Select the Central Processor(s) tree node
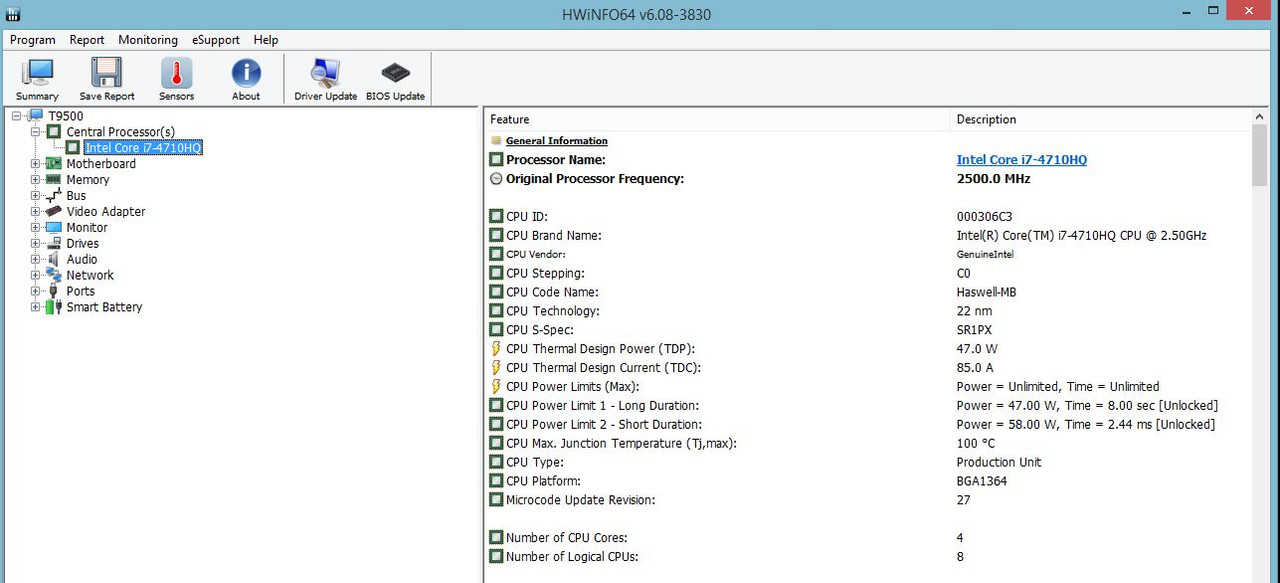1280x583 pixels. [x=120, y=132]
